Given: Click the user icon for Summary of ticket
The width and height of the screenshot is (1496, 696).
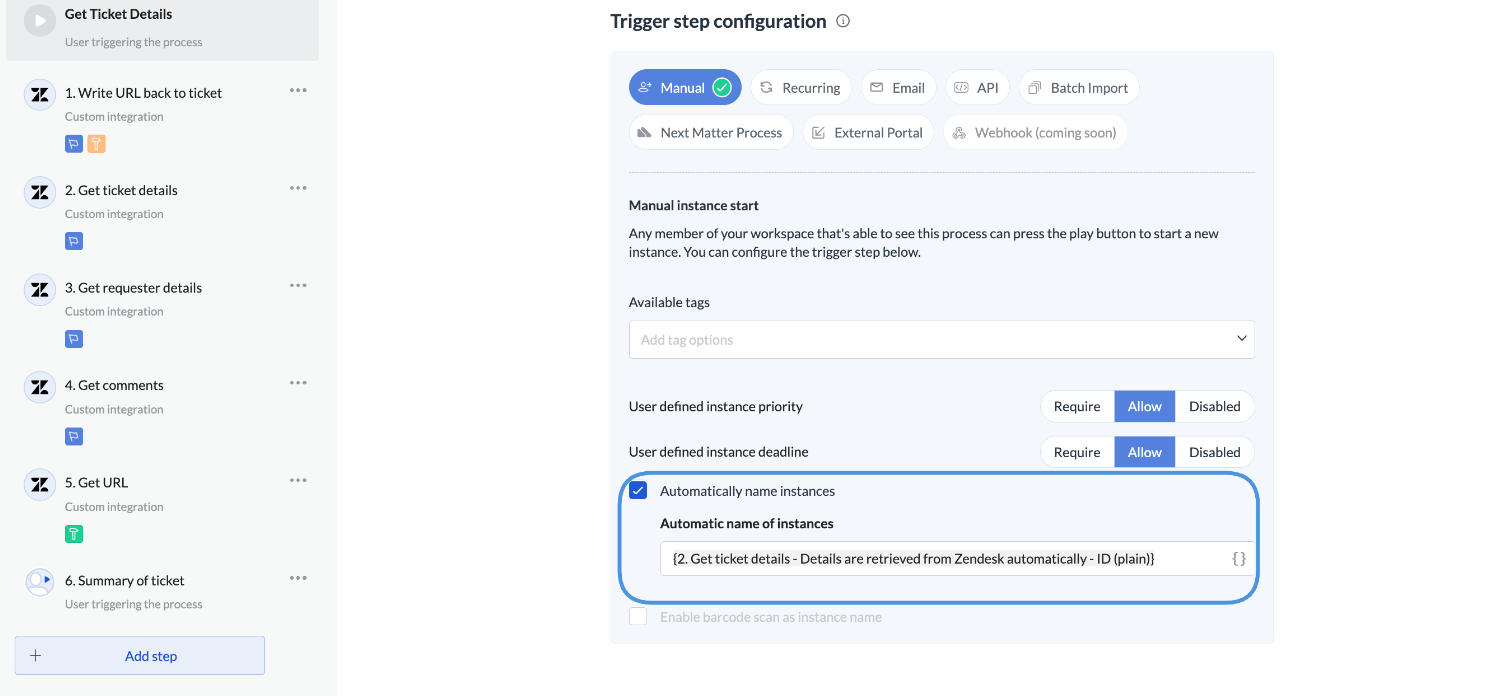Looking at the screenshot, I should [x=40, y=583].
